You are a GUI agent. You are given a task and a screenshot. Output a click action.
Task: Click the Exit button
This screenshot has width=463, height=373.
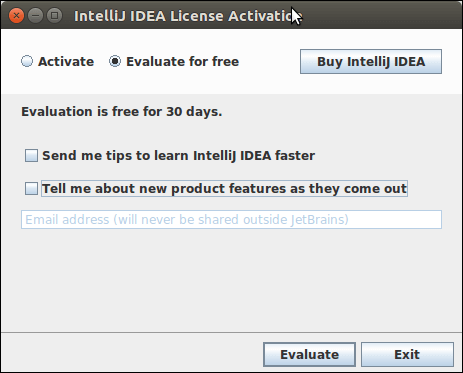point(407,355)
